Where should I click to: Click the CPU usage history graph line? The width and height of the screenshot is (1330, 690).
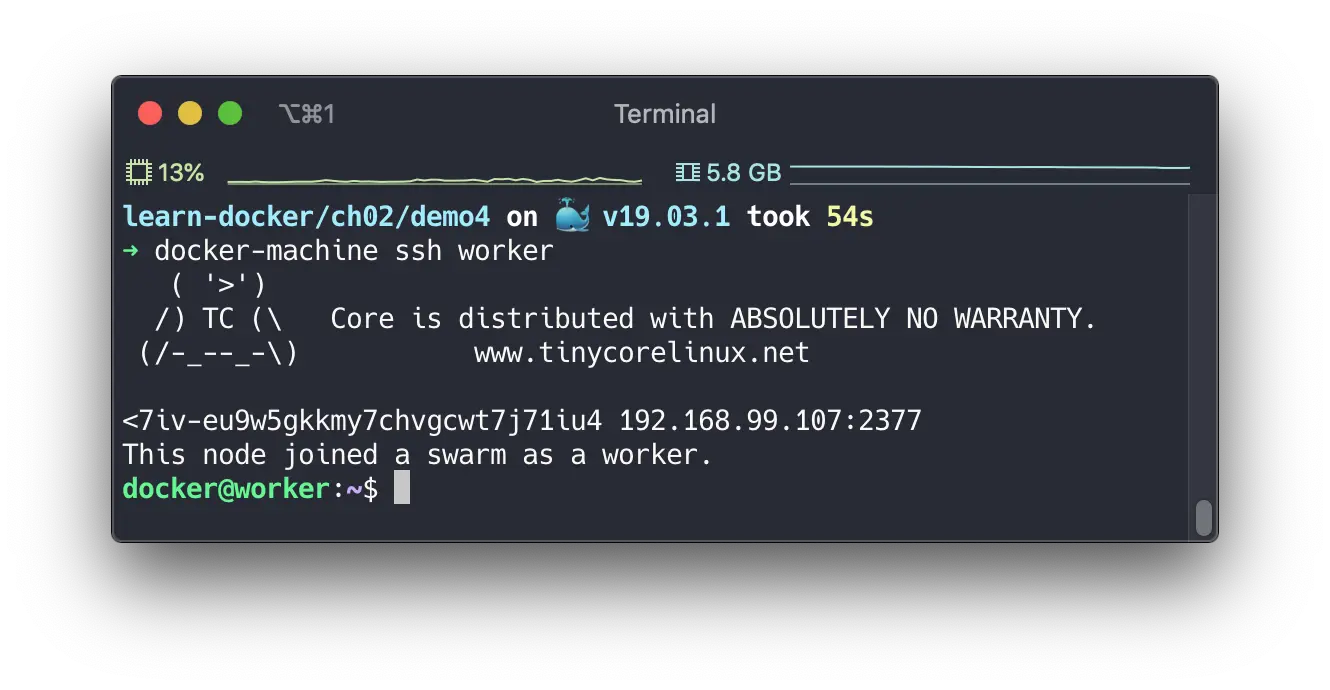point(434,178)
